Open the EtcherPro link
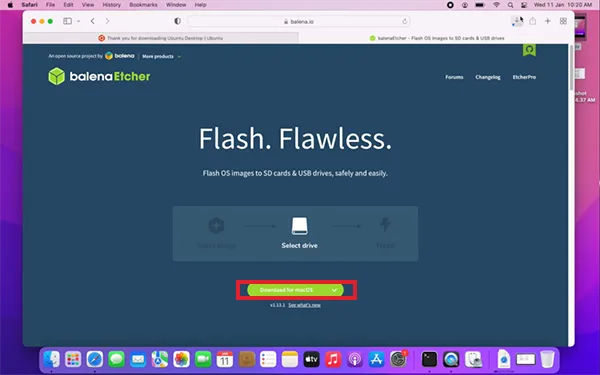Screen dimensions: 600x375 click(x=524, y=77)
